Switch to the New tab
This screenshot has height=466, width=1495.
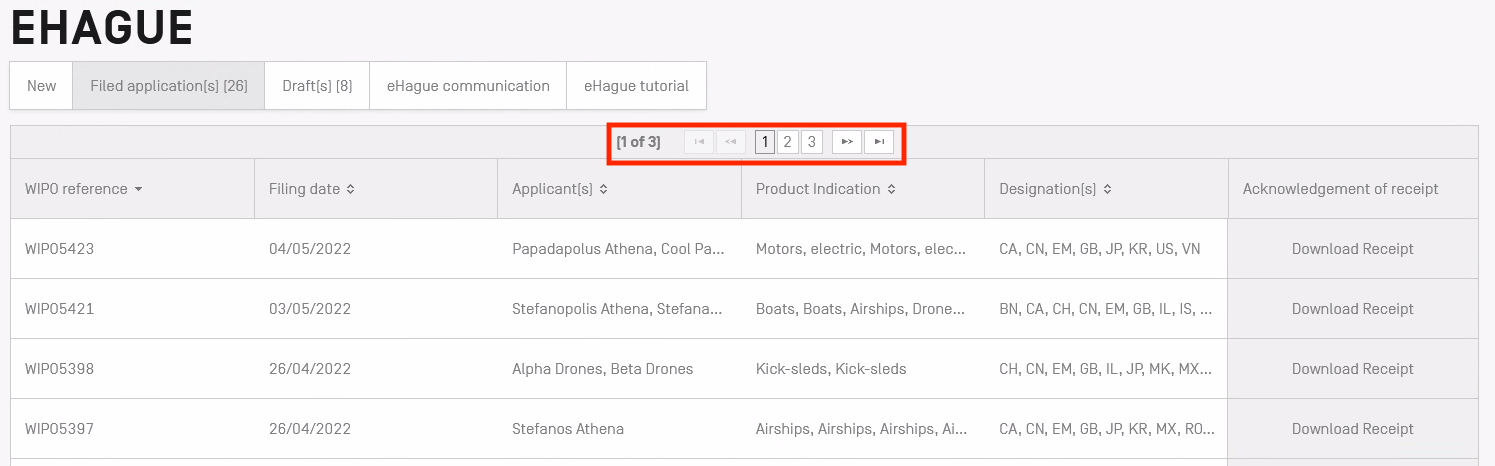point(41,86)
